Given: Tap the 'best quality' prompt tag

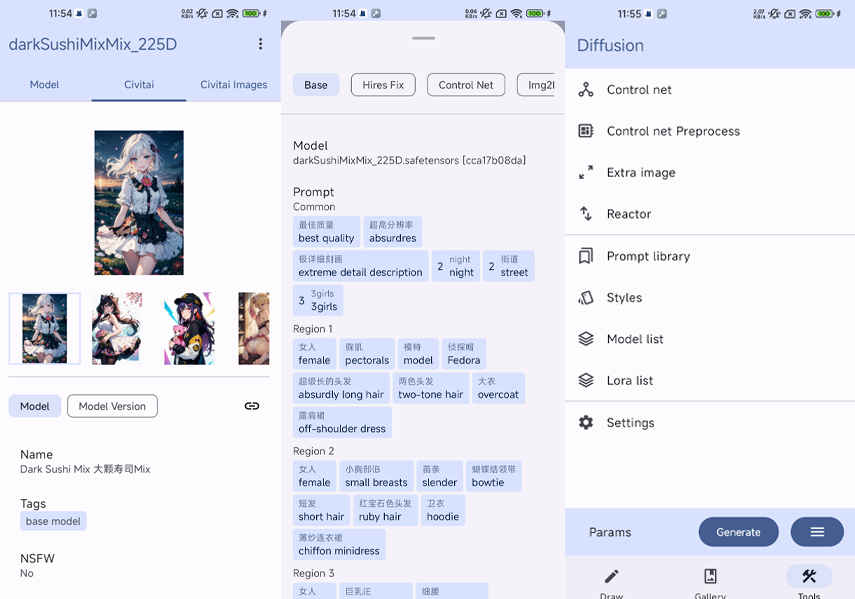Looking at the screenshot, I should click(x=326, y=232).
